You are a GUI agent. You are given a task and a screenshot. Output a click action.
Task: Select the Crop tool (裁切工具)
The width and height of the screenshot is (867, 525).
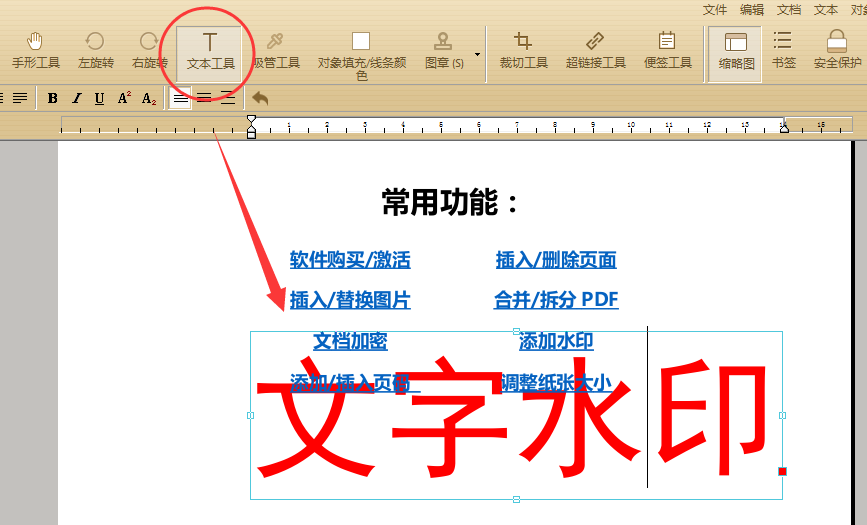523,50
